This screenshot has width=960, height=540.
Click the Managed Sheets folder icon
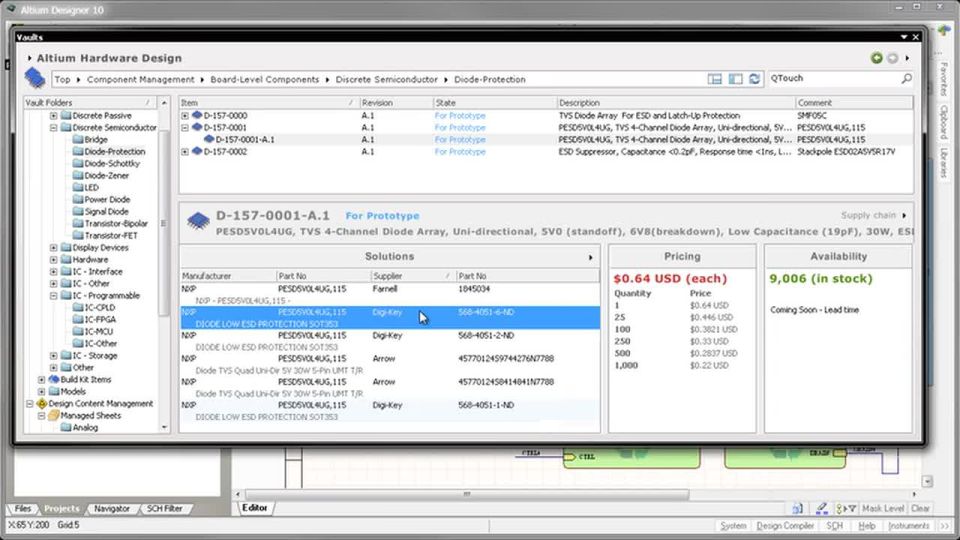[54, 416]
